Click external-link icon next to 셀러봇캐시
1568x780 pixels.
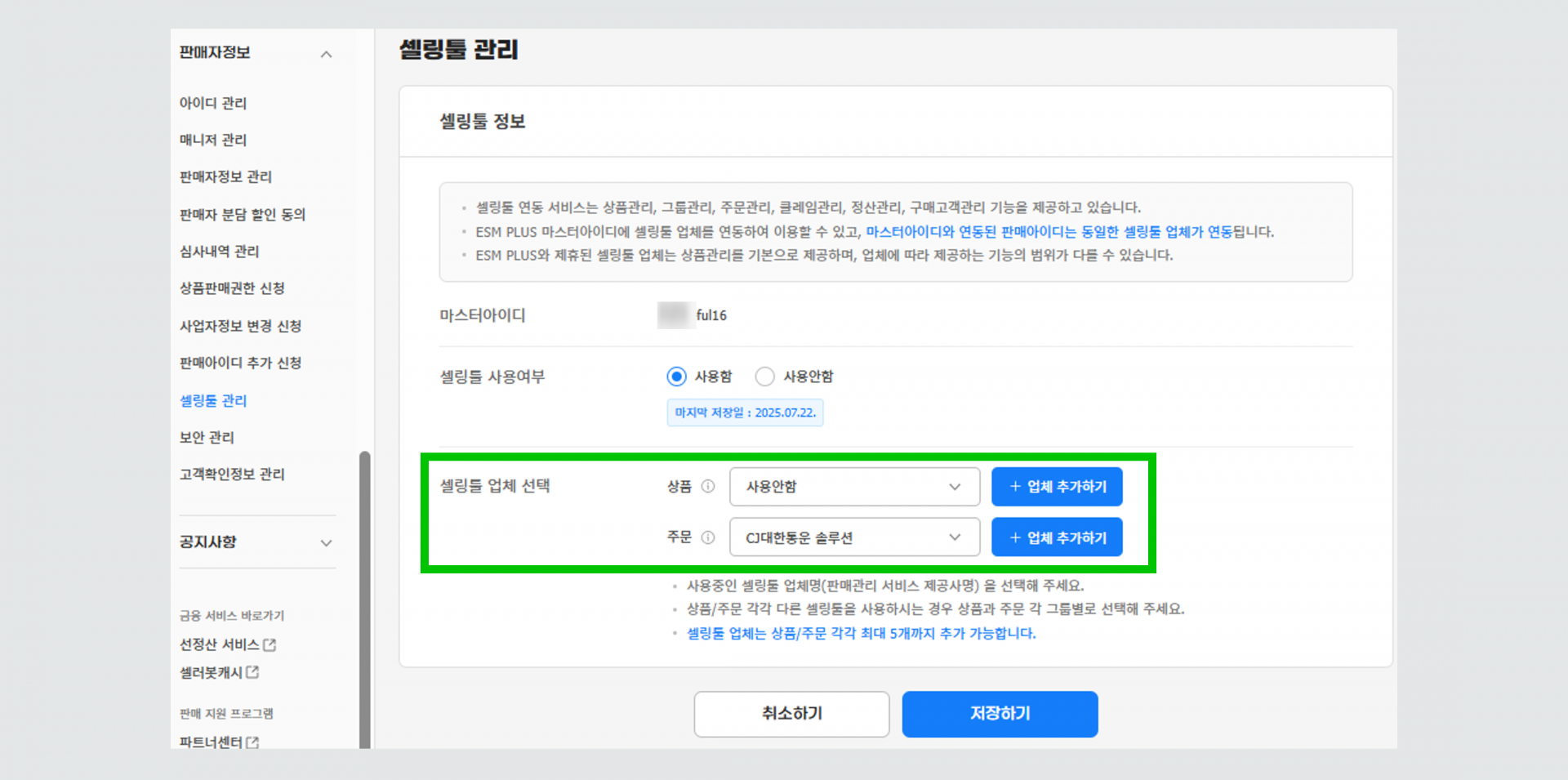click(253, 672)
